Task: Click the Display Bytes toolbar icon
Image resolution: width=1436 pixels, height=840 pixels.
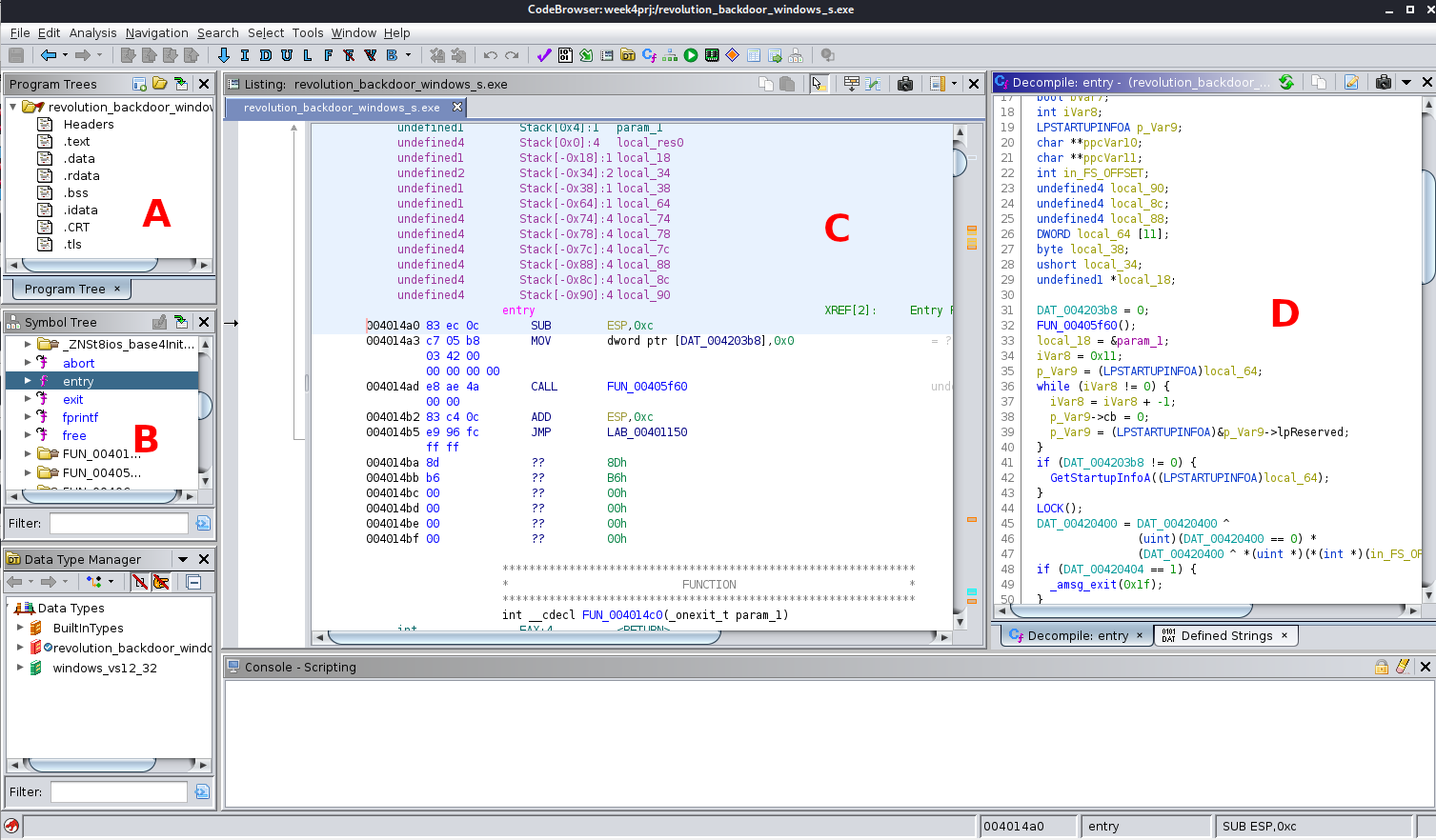Action: click(x=565, y=55)
